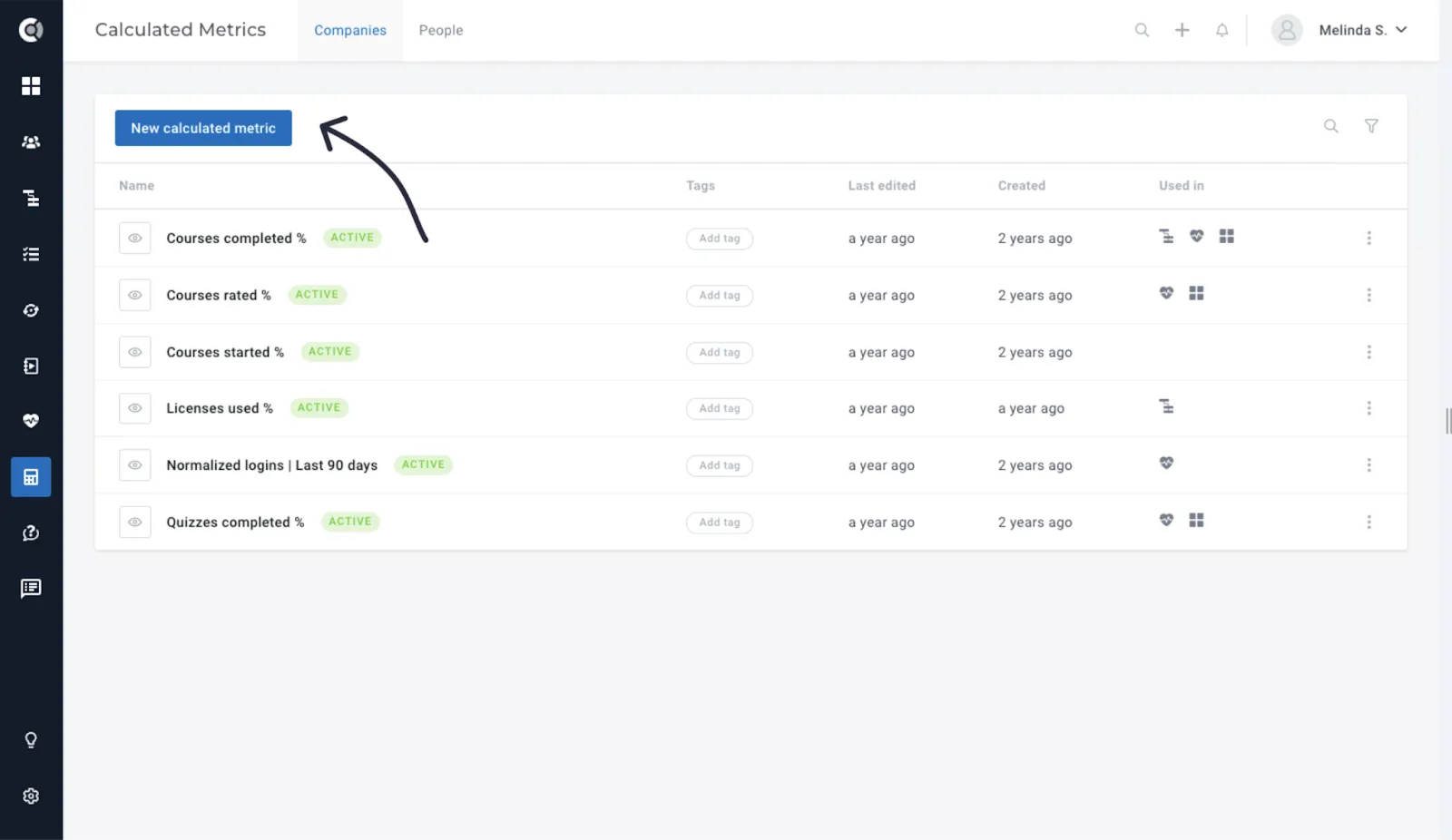Open the people group icon in the sidebar

(x=31, y=142)
